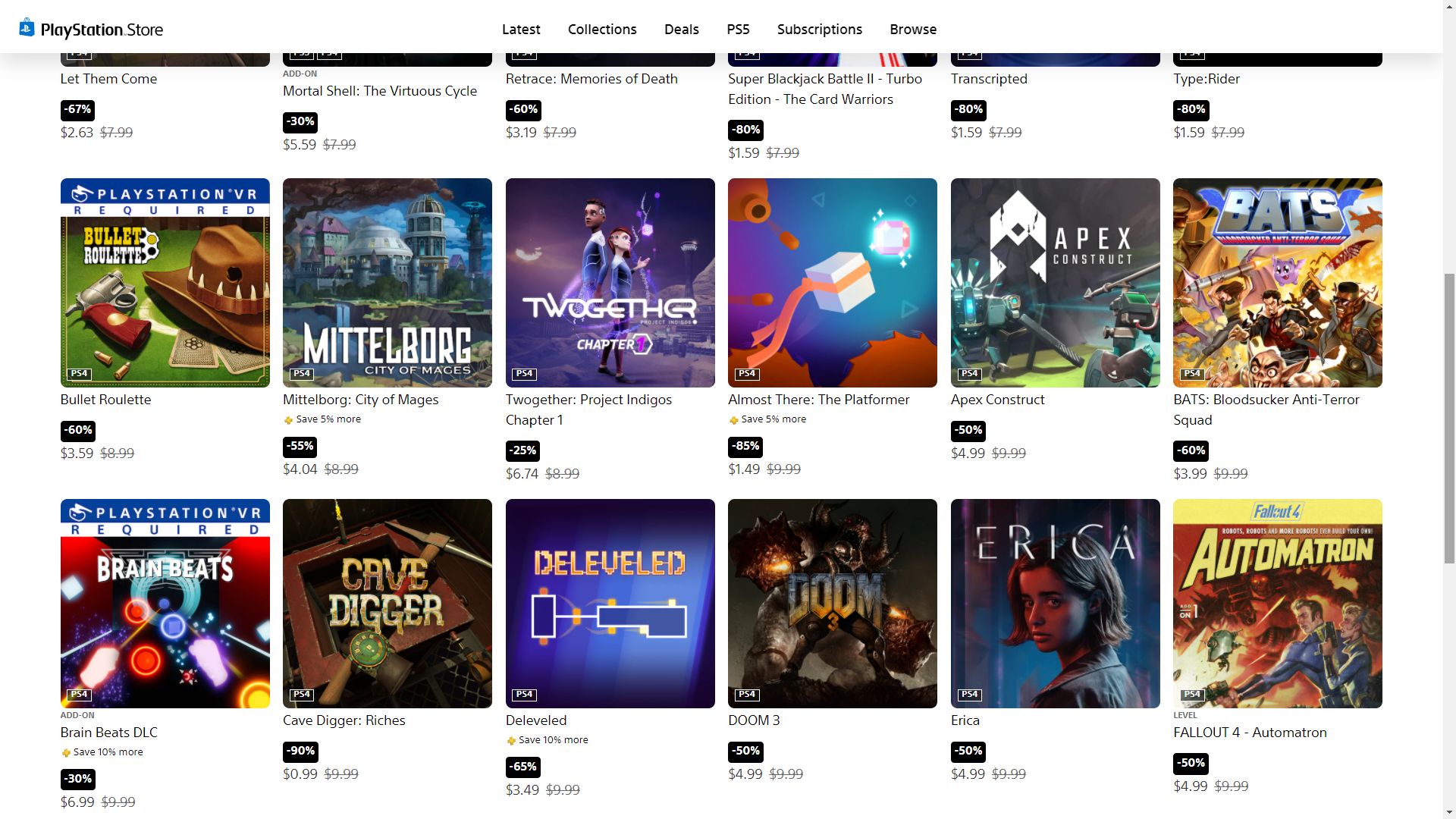This screenshot has height=819, width=1456.
Task: Click PS4 badge on Erica cover
Action: click(x=969, y=695)
